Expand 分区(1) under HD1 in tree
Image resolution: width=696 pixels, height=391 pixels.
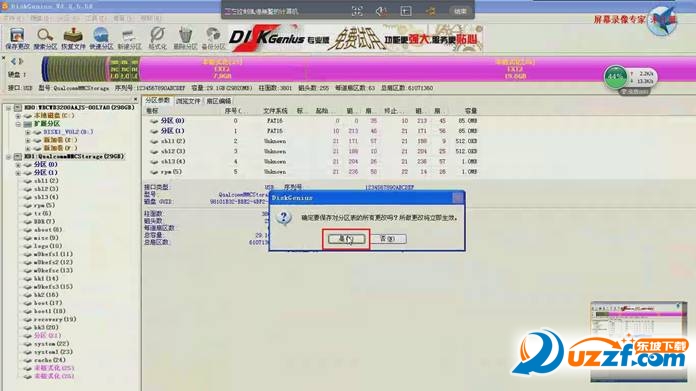[x=18, y=173]
